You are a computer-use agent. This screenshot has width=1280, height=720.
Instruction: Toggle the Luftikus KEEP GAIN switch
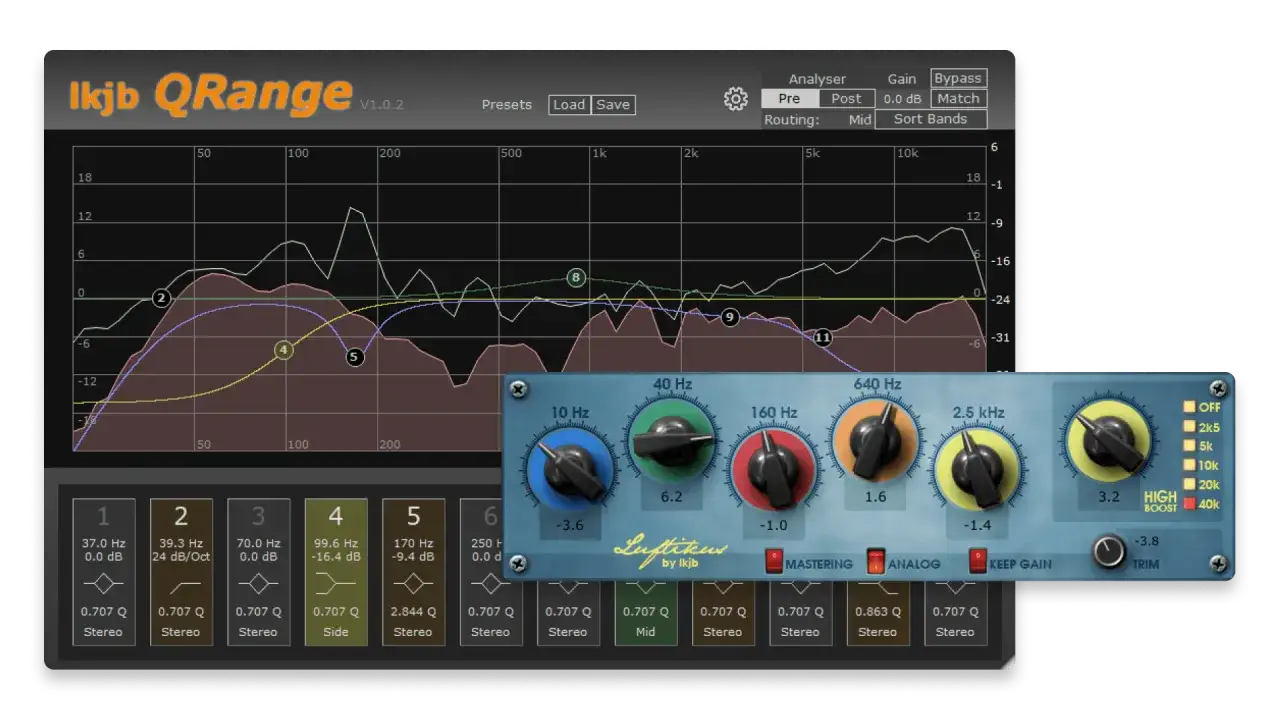[x=978, y=560]
